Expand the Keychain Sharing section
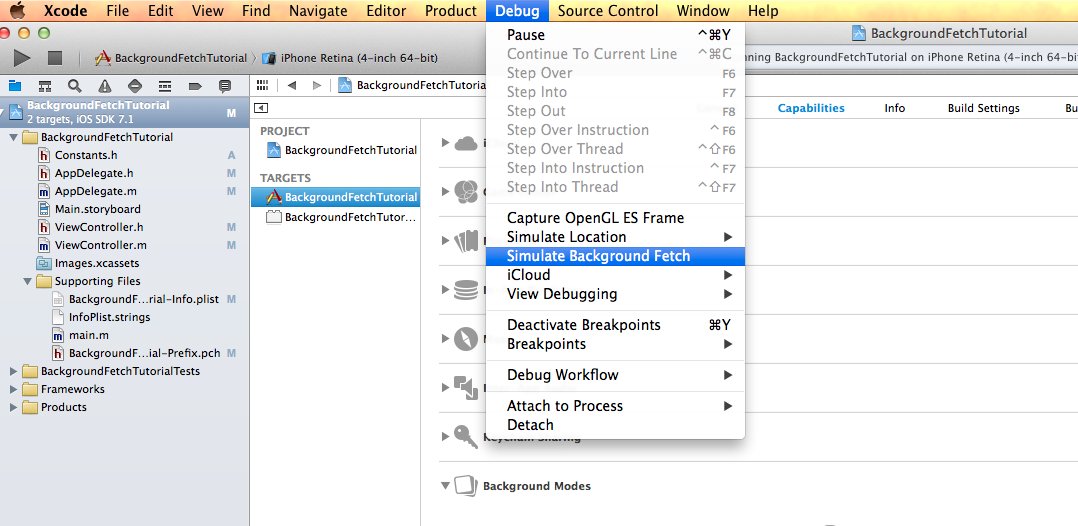The image size is (1078, 526). pyautogui.click(x=446, y=436)
